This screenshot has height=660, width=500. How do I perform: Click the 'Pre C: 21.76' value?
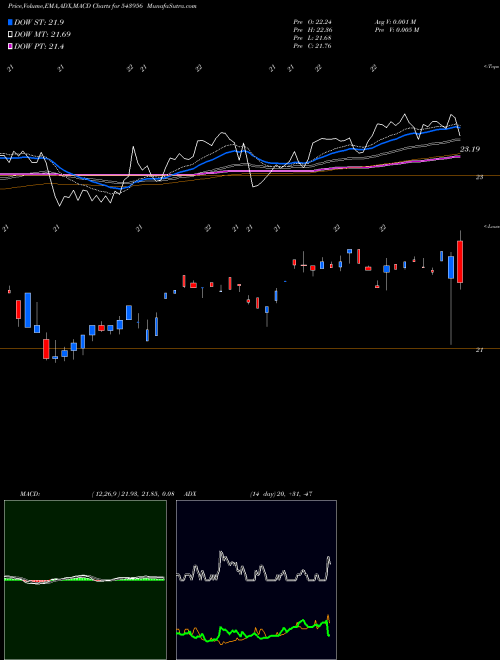[x=313, y=46]
